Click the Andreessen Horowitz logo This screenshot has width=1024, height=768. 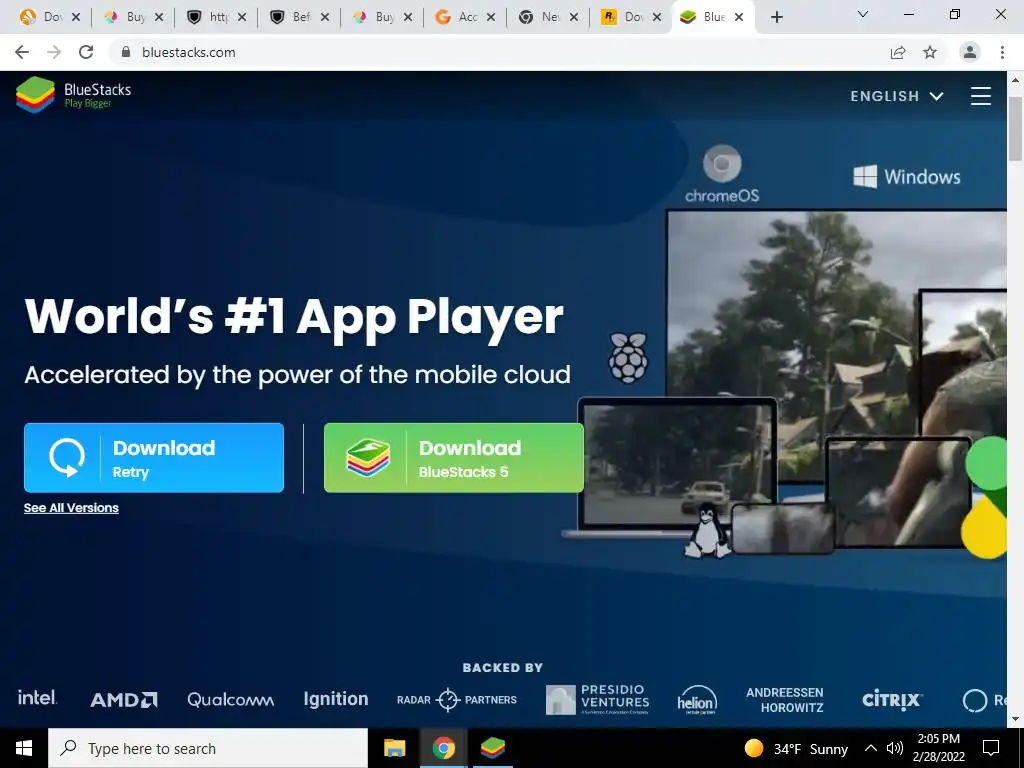pyautogui.click(x=785, y=699)
